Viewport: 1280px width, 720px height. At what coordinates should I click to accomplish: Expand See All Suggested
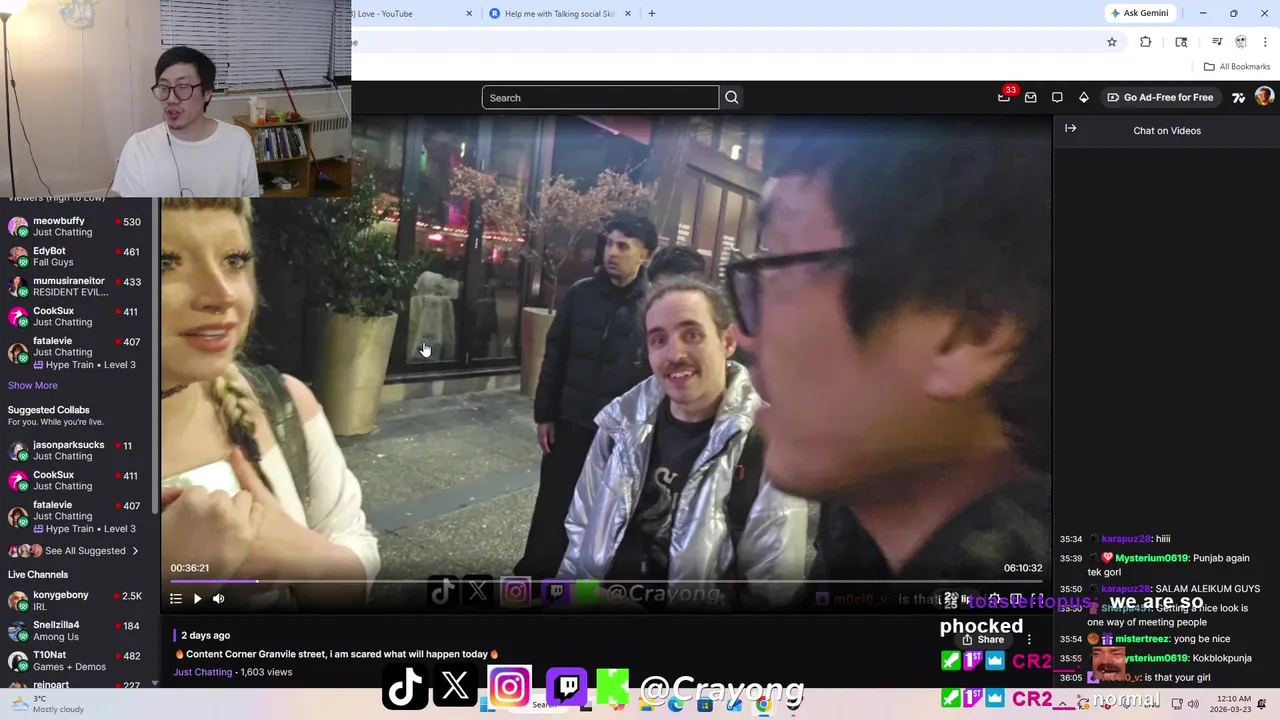tap(74, 550)
